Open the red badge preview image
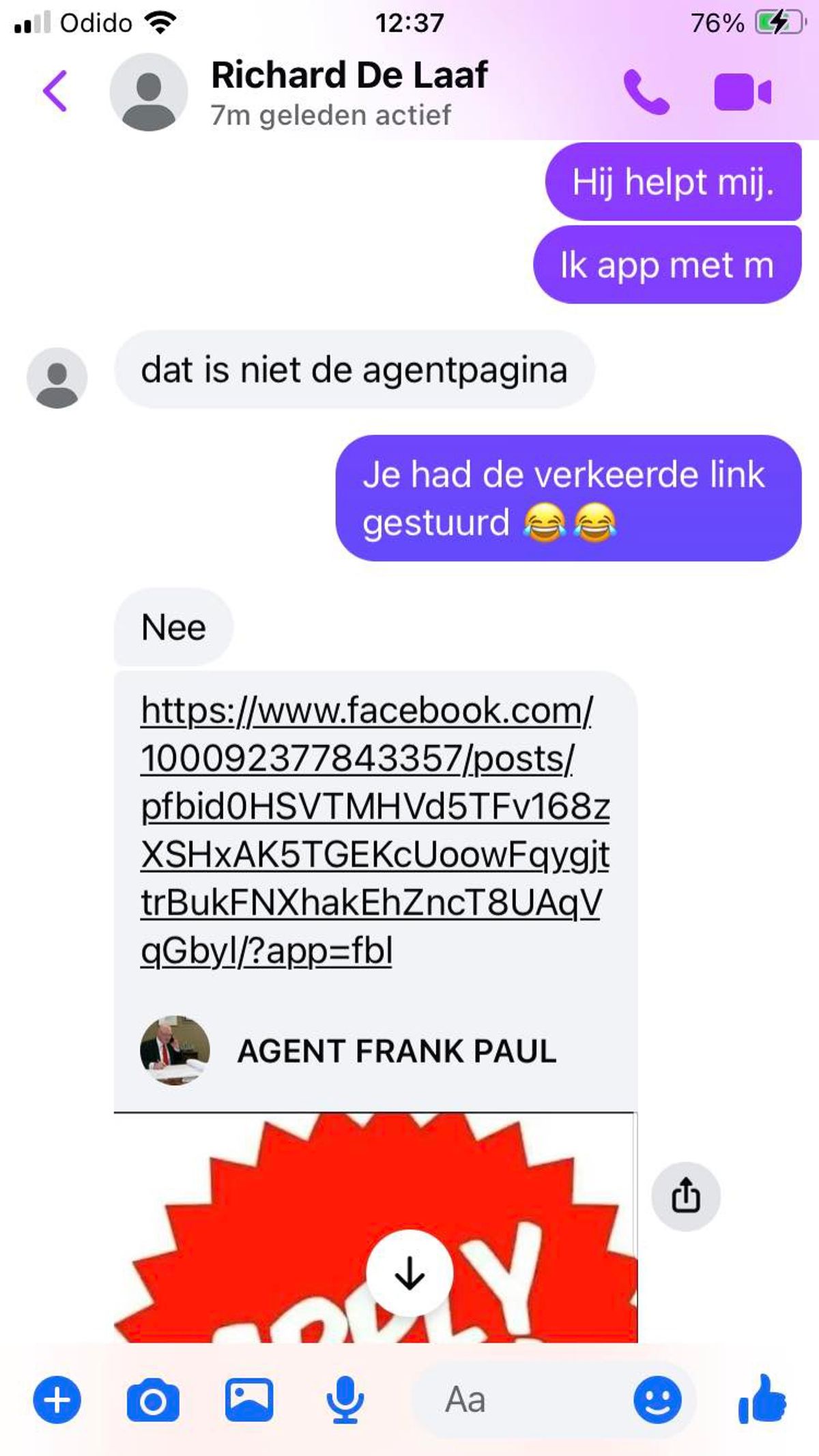The height and width of the screenshot is (1456, 819). [375, 1228]
